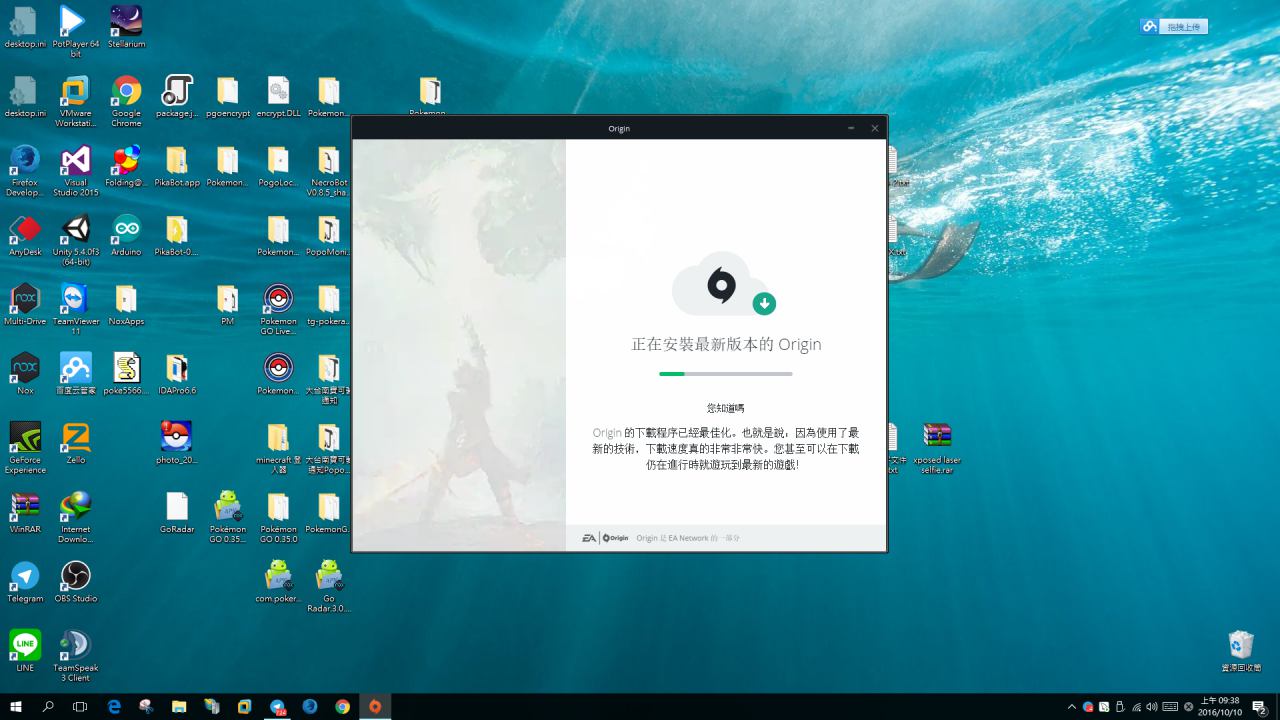Open WinRAR desktop shortcut
Viewport: 1280px width, 720px height.
[x=25, y=511]
